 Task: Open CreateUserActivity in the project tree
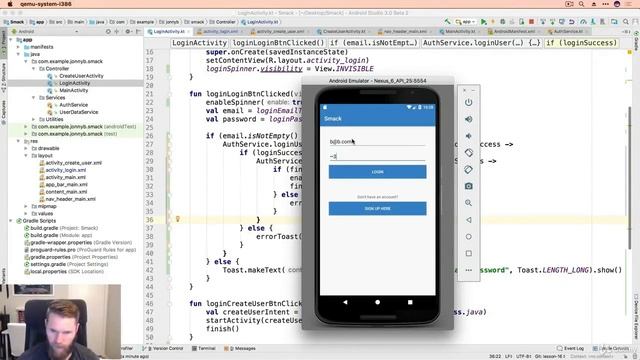pyautogui.click(x=81, y=76)
